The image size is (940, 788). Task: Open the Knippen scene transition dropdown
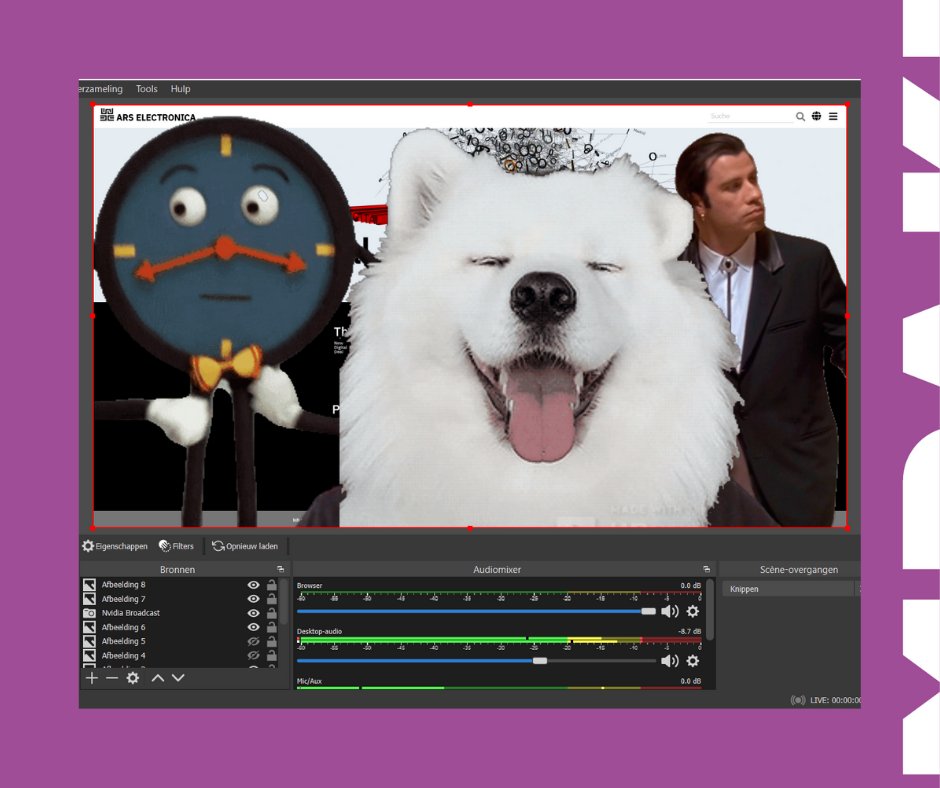[x=791, y=589]
